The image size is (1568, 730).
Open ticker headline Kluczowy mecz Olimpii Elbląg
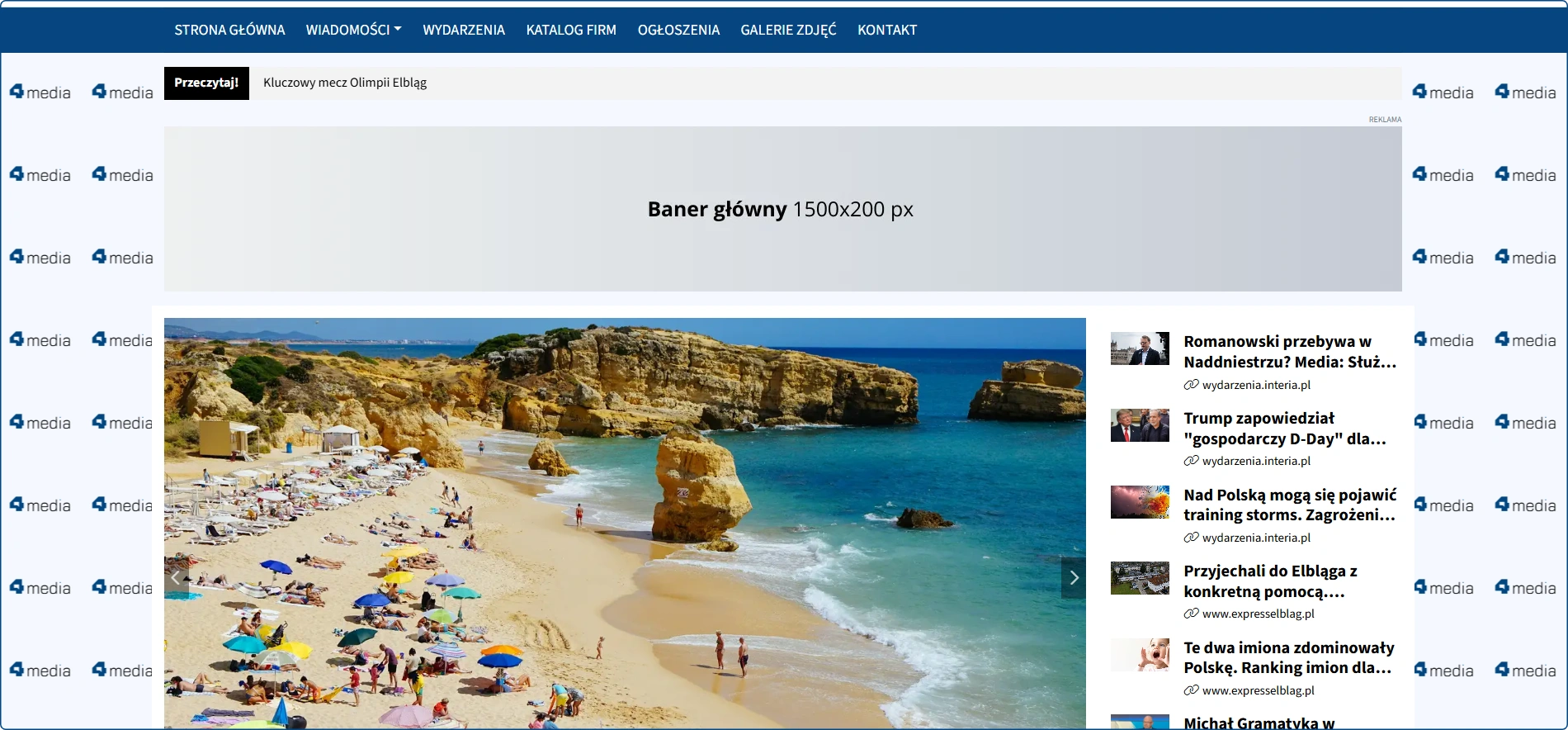tap(345, 83)
